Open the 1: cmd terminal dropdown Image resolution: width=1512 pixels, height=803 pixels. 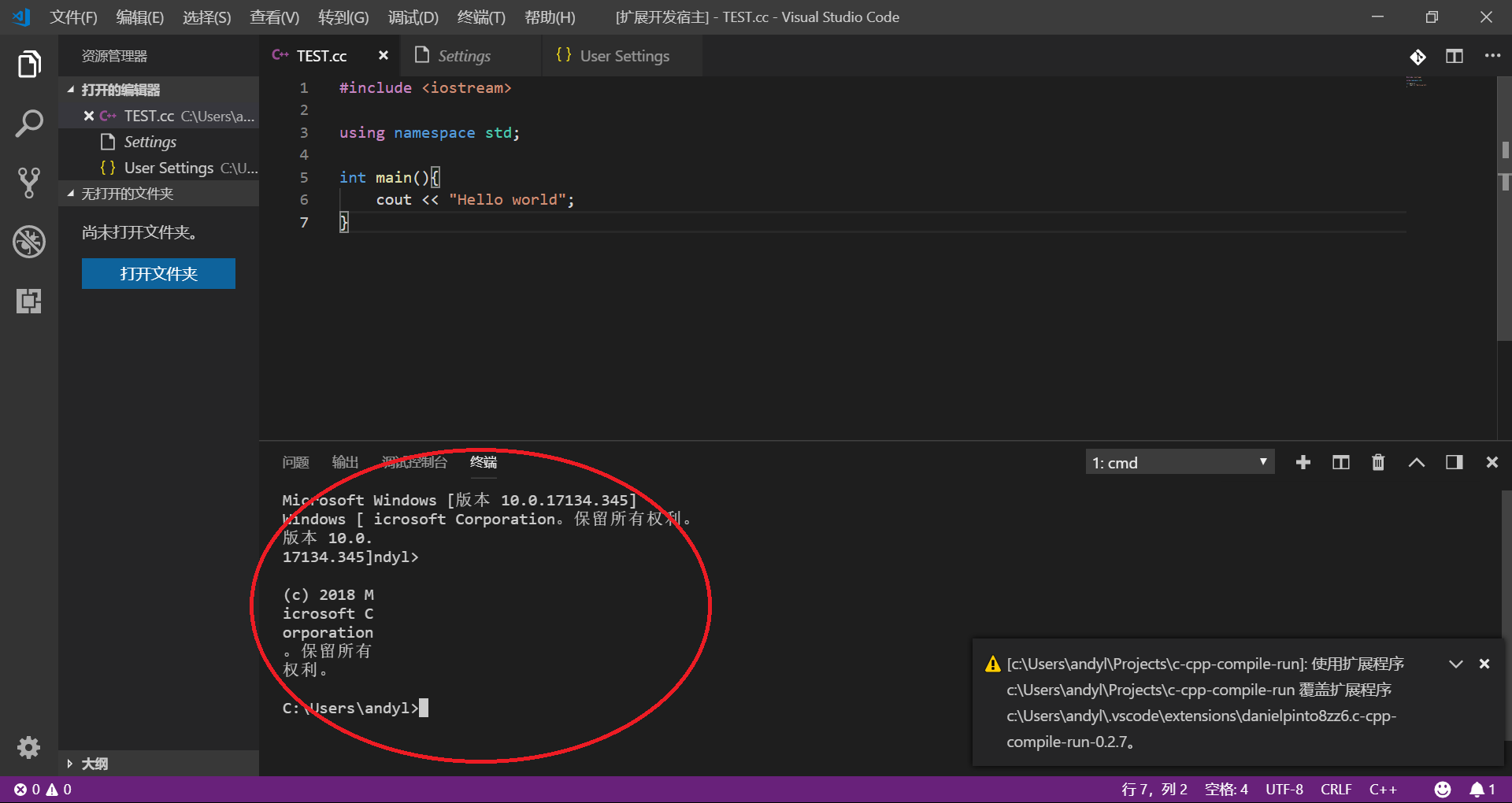[1178, 462]
